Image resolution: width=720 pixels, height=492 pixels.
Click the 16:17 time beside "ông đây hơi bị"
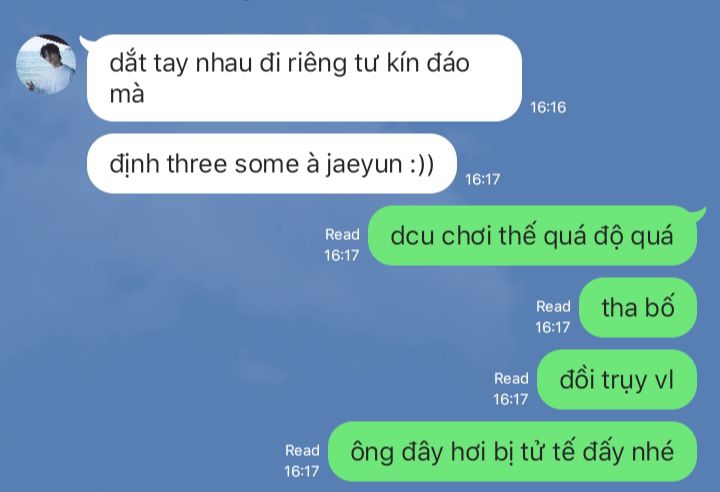point(301,471)
